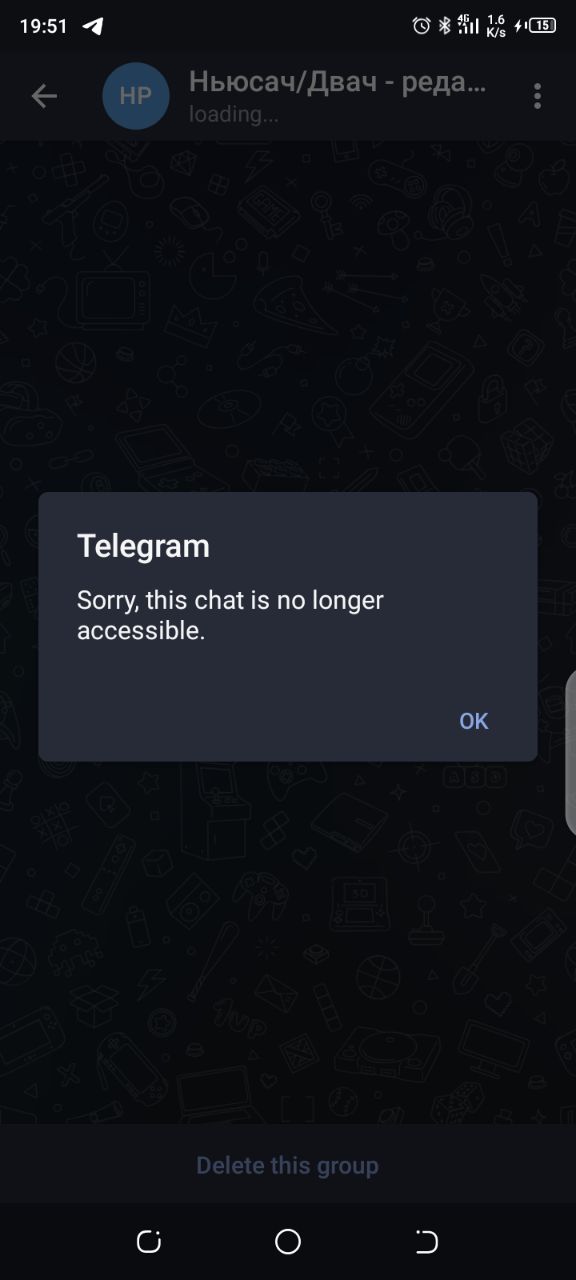Tap the Bluetooth status icon
Image resolution: width=576 pixels, height=1280 pixels.
(445, 26)
